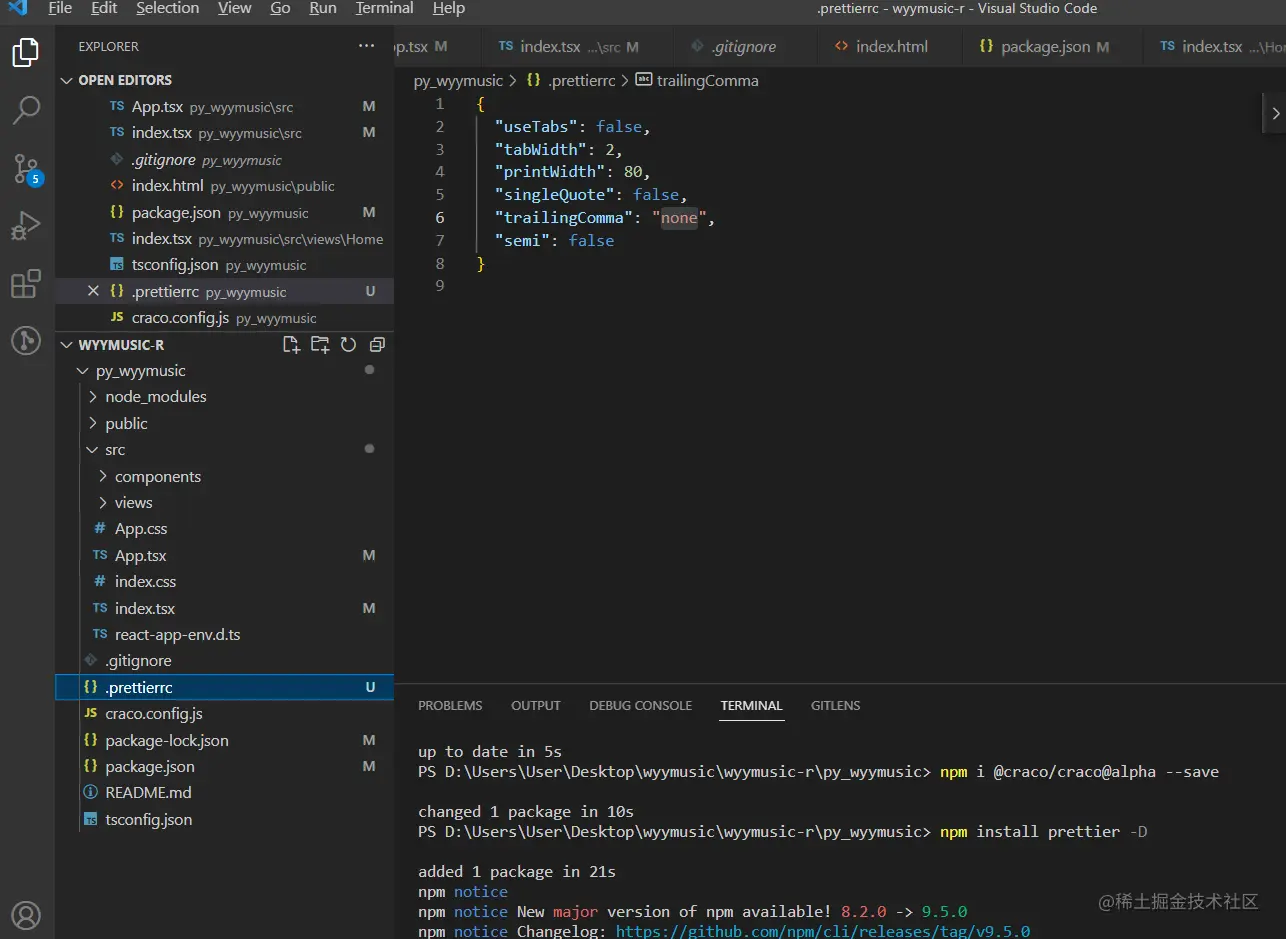Switch to the Problems panel tab
Image resolution: width=1286 pixels, height=939 pixels.
coord(450,706)
